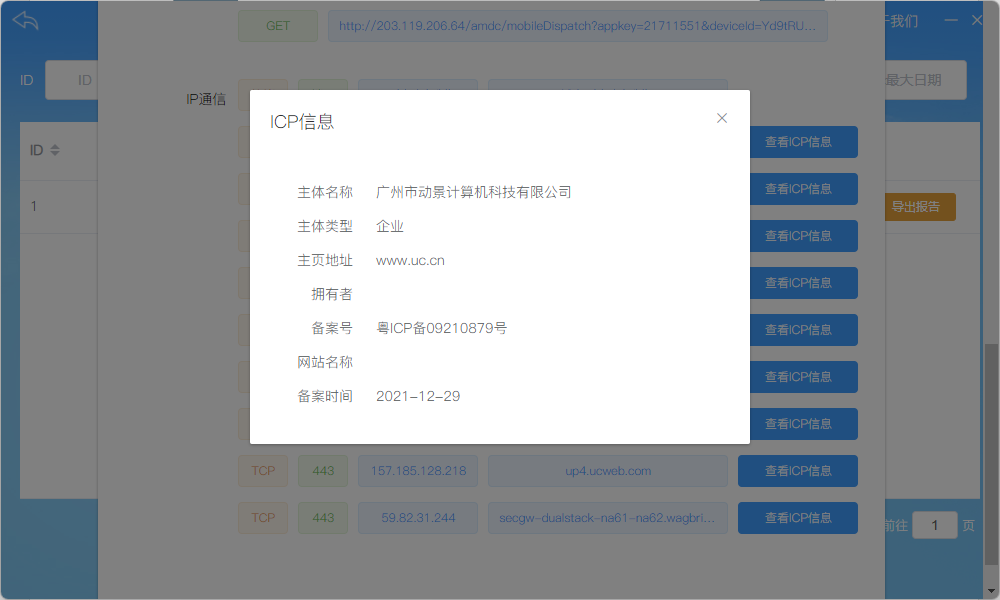Click the back arrow icon
The image size is (1000, 600).
(x=25, y=20)
